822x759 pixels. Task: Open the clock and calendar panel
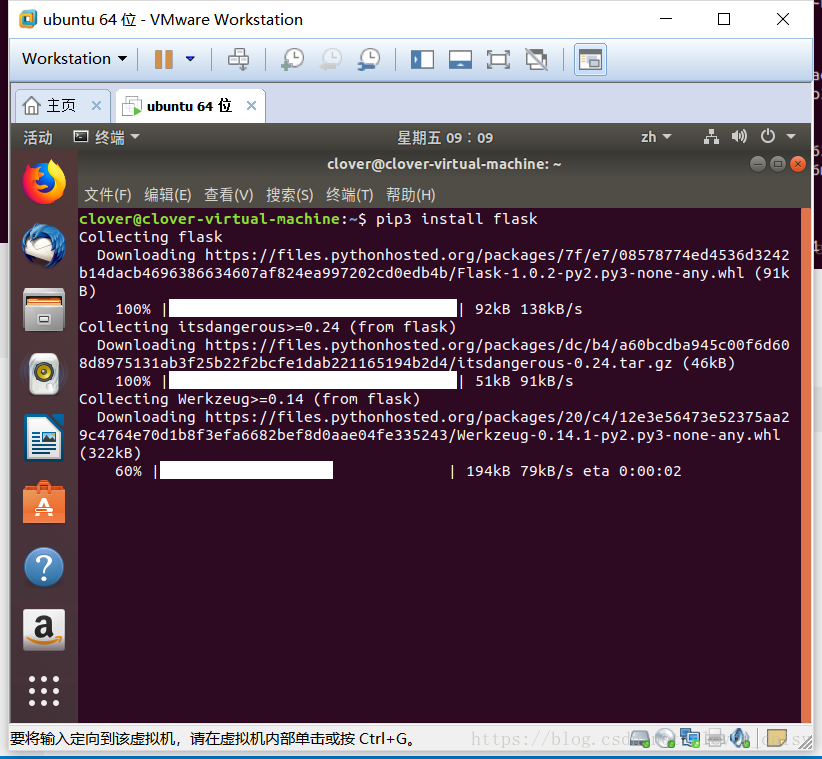(445, 138)
